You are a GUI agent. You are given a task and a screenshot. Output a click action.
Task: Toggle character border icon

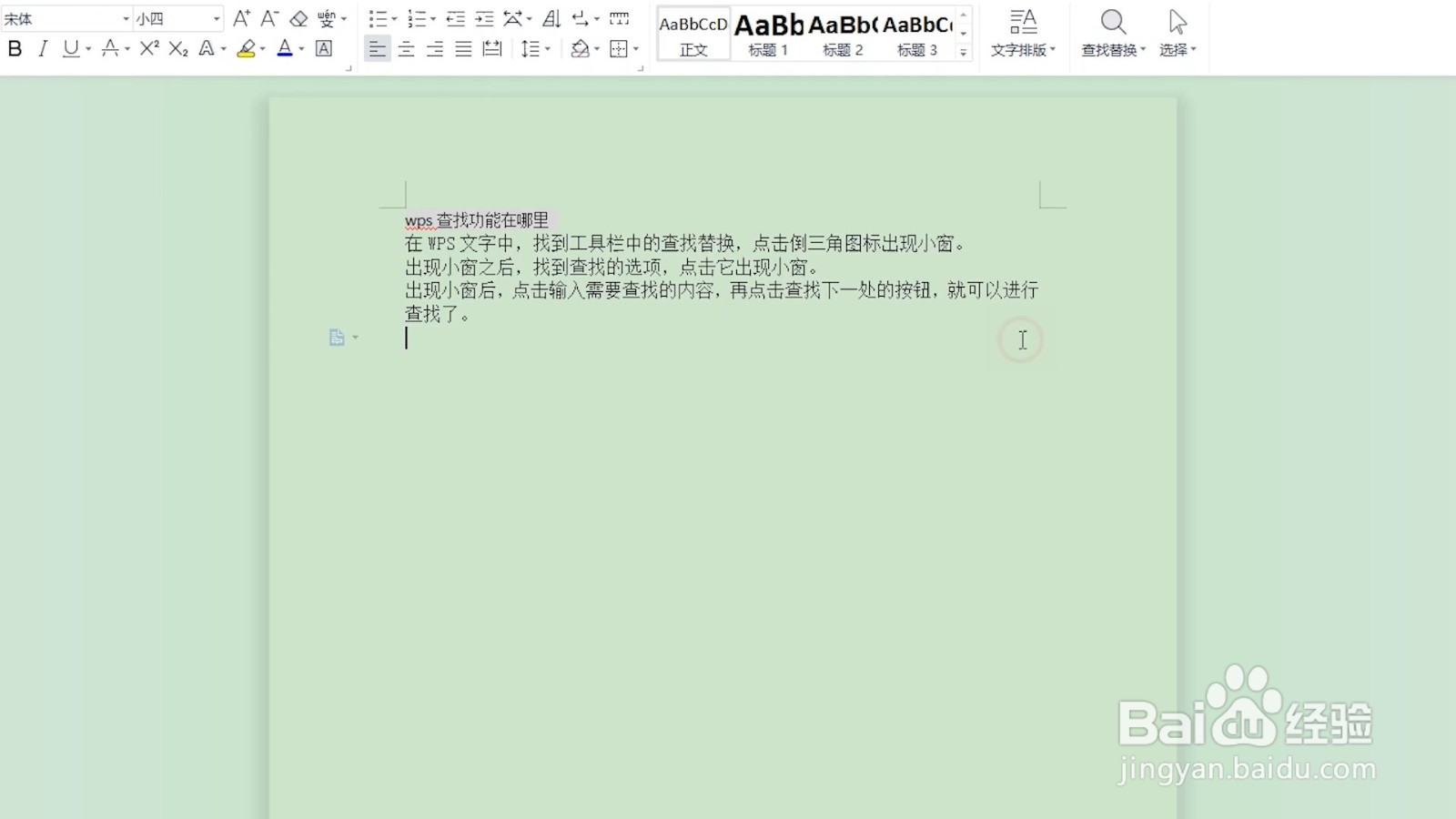click(x=323, y=48)
